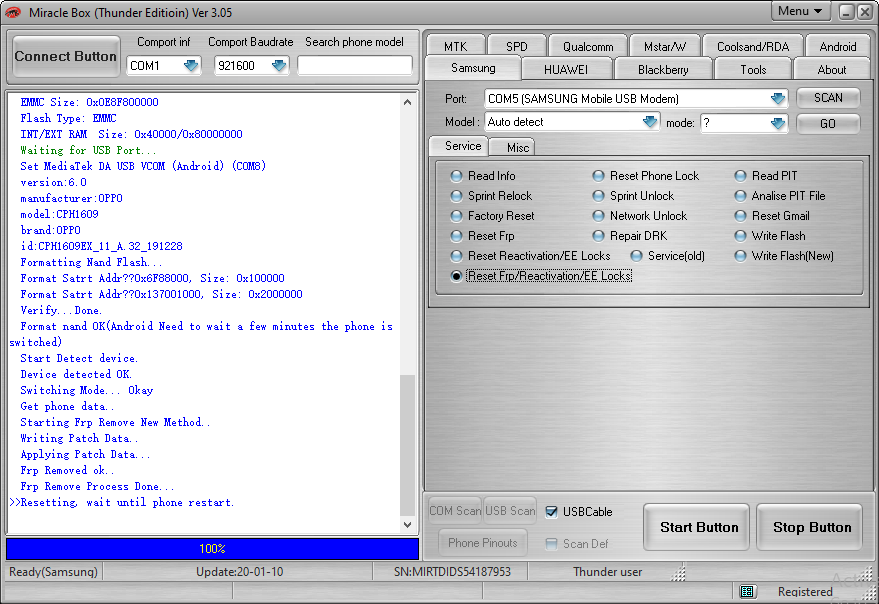Click the Thunder user status text
This screenshot has height=604, width=879.
coord(607,571)
